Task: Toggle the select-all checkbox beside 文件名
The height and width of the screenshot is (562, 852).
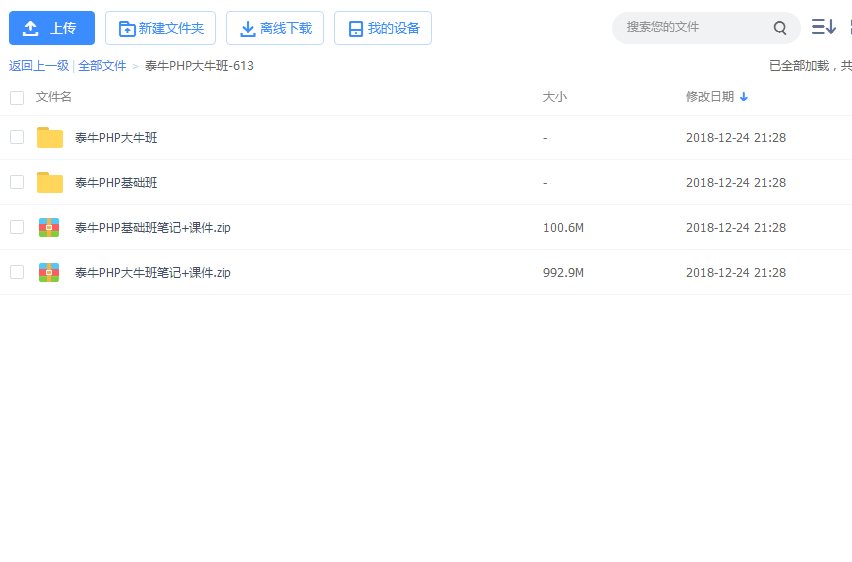Action: pyautogui.click(x=17, y=97)
